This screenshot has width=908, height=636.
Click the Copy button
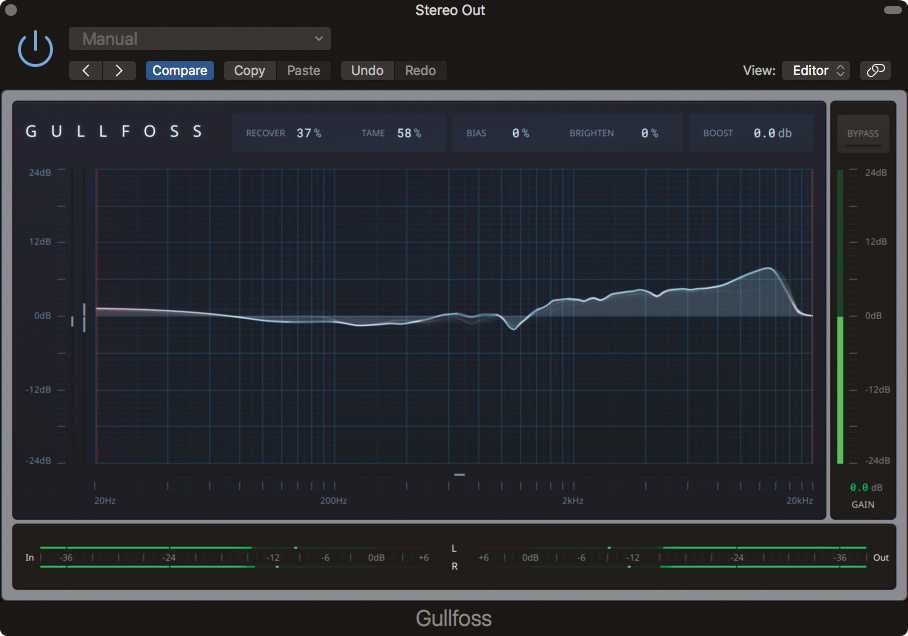250,71
